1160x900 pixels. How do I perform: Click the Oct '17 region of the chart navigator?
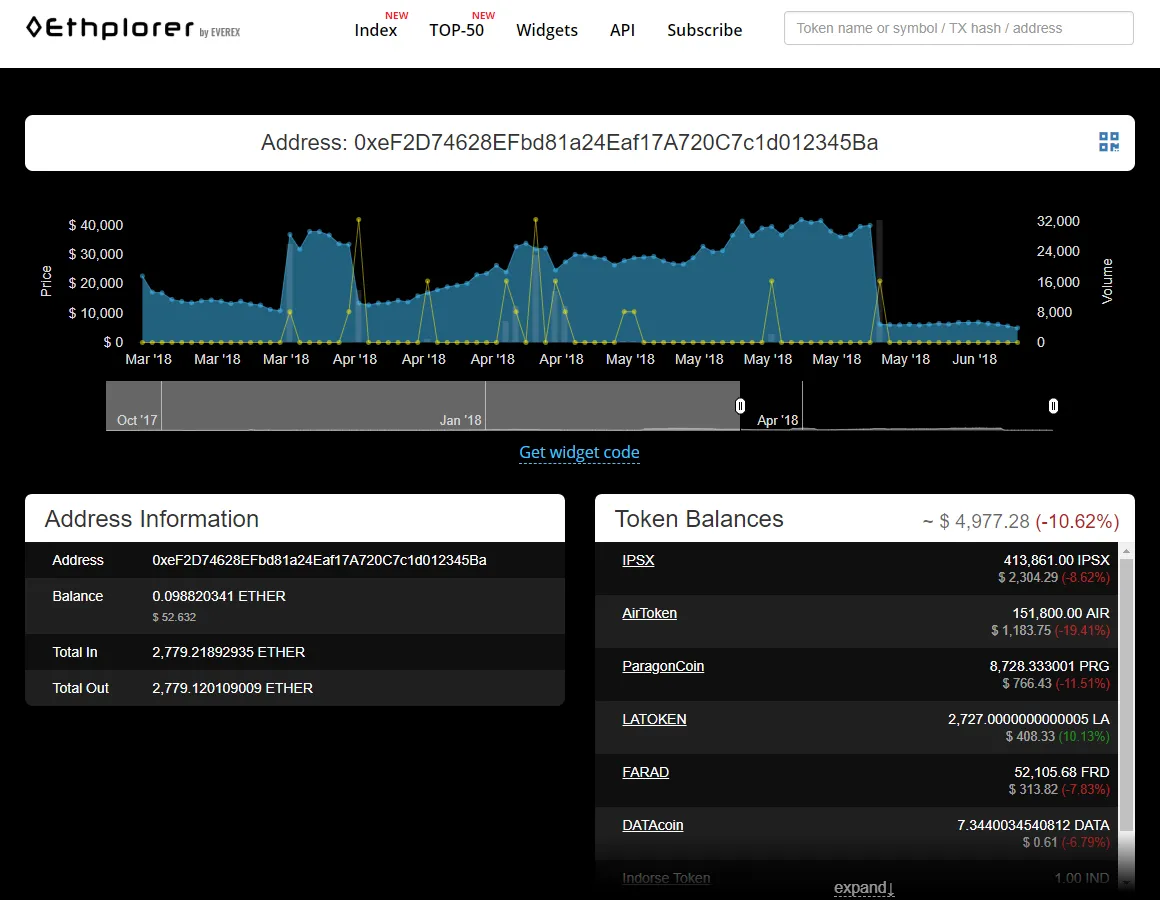(137, 420)
